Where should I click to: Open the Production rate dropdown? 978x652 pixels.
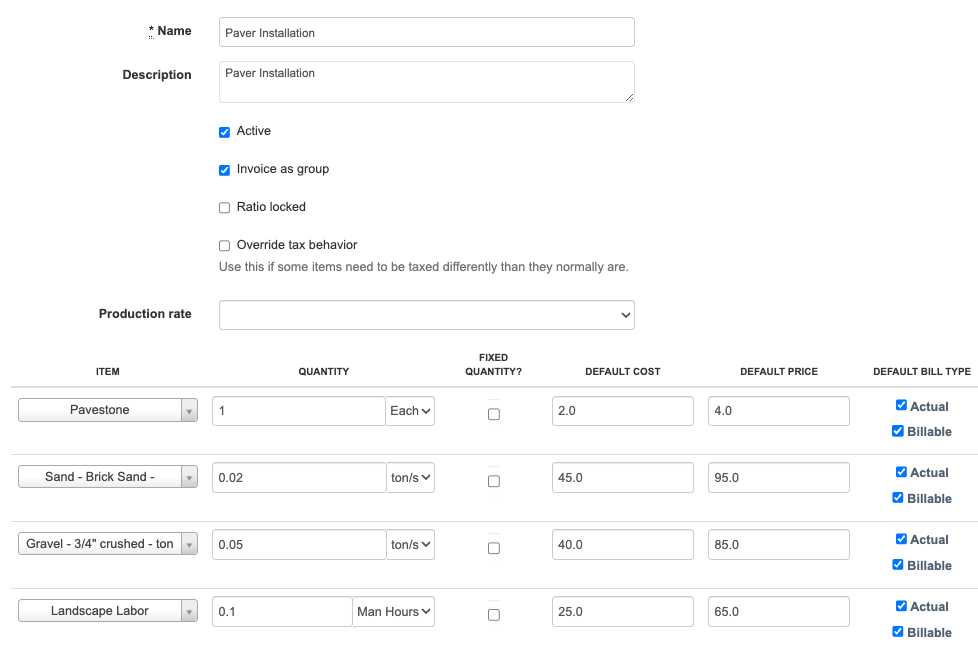click(426, 315)
